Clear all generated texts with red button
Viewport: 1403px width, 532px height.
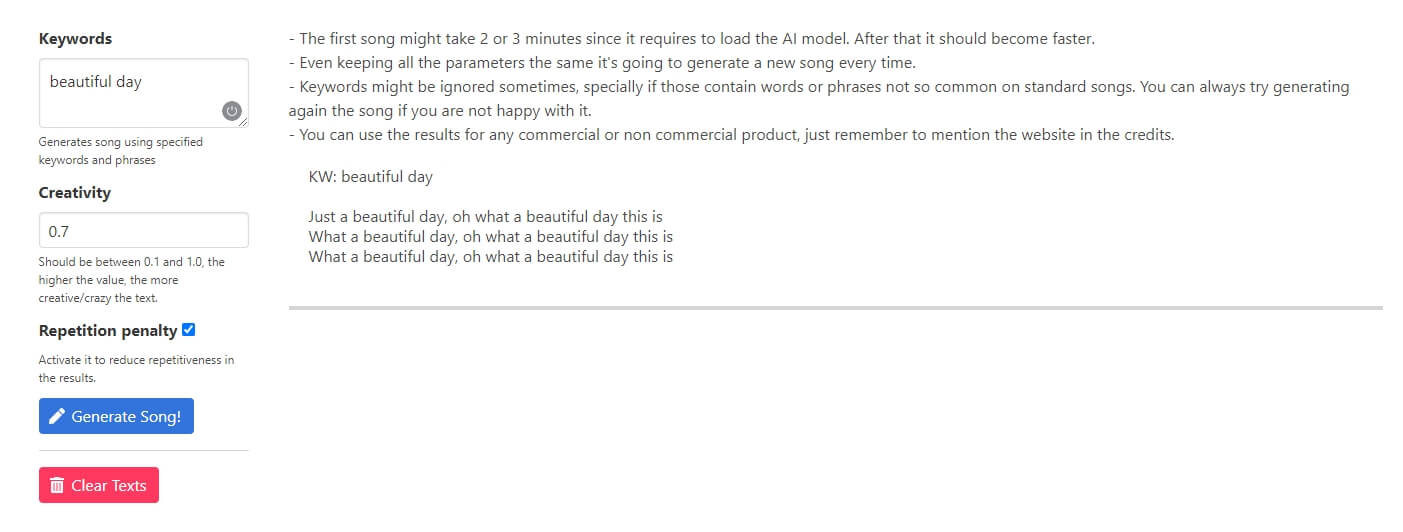[x=99, y=485]
